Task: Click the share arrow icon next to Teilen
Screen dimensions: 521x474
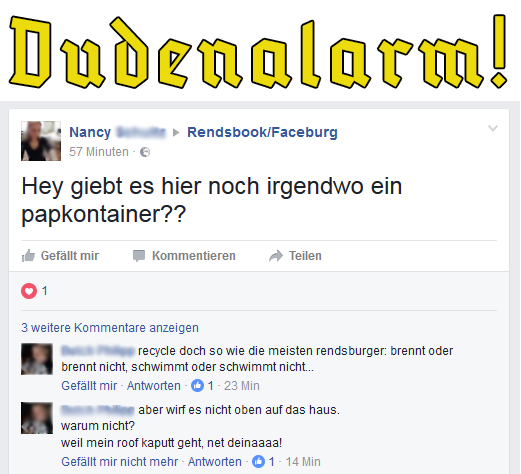Action: point(276,256)
